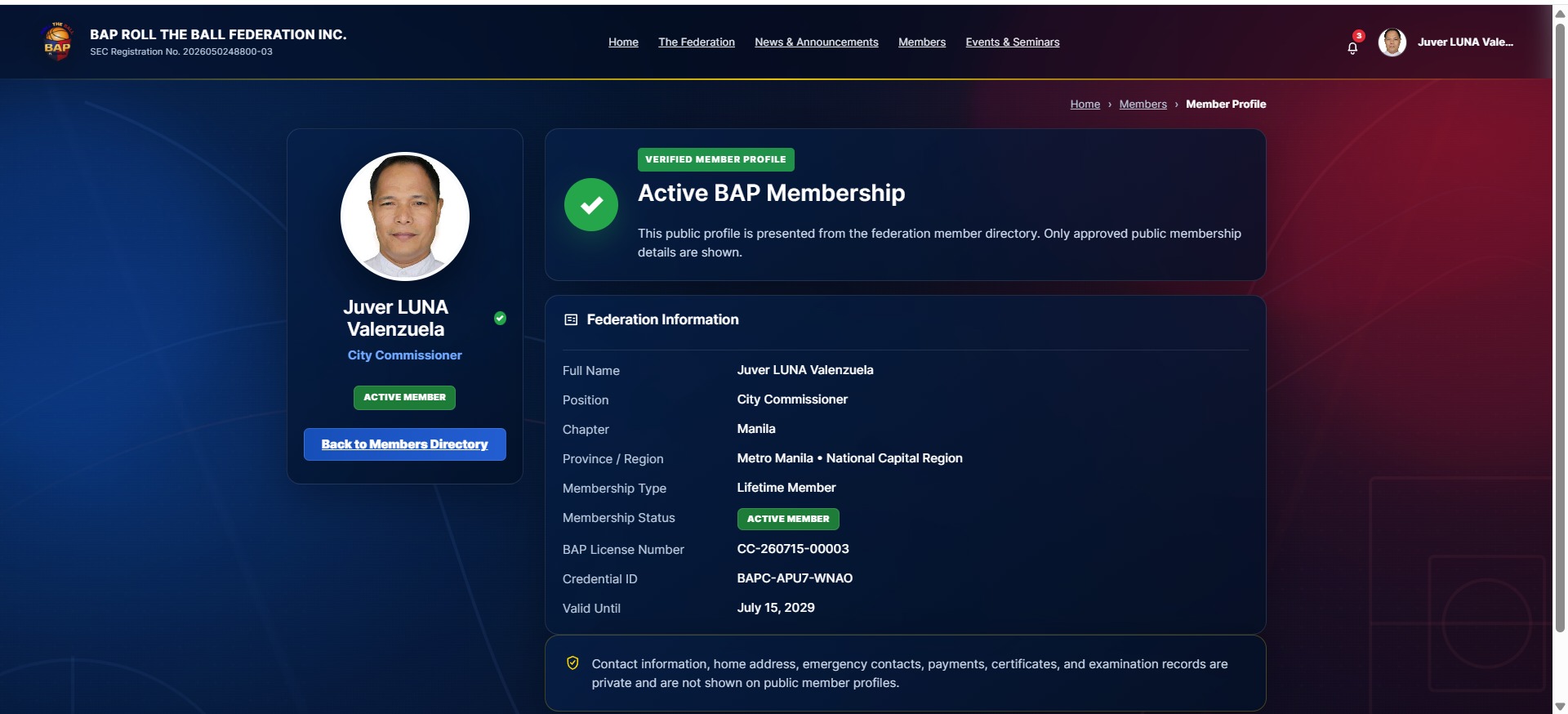Image resolution: width=1568 pixels, height=714 pixels.
Task: Click the Manila chapter value
Action: (756, 429)
